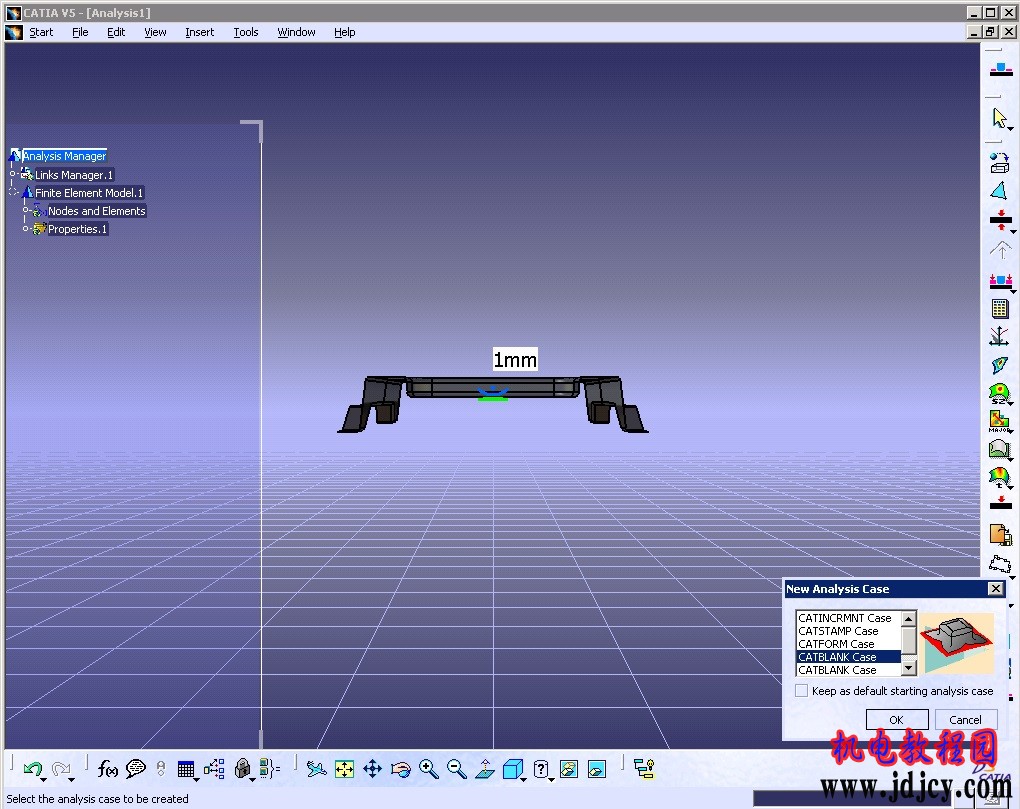Image resolution: width=1020 pixels, height=809 pixels.
Task: Open the Insert menu
Action: click(199, 32)
